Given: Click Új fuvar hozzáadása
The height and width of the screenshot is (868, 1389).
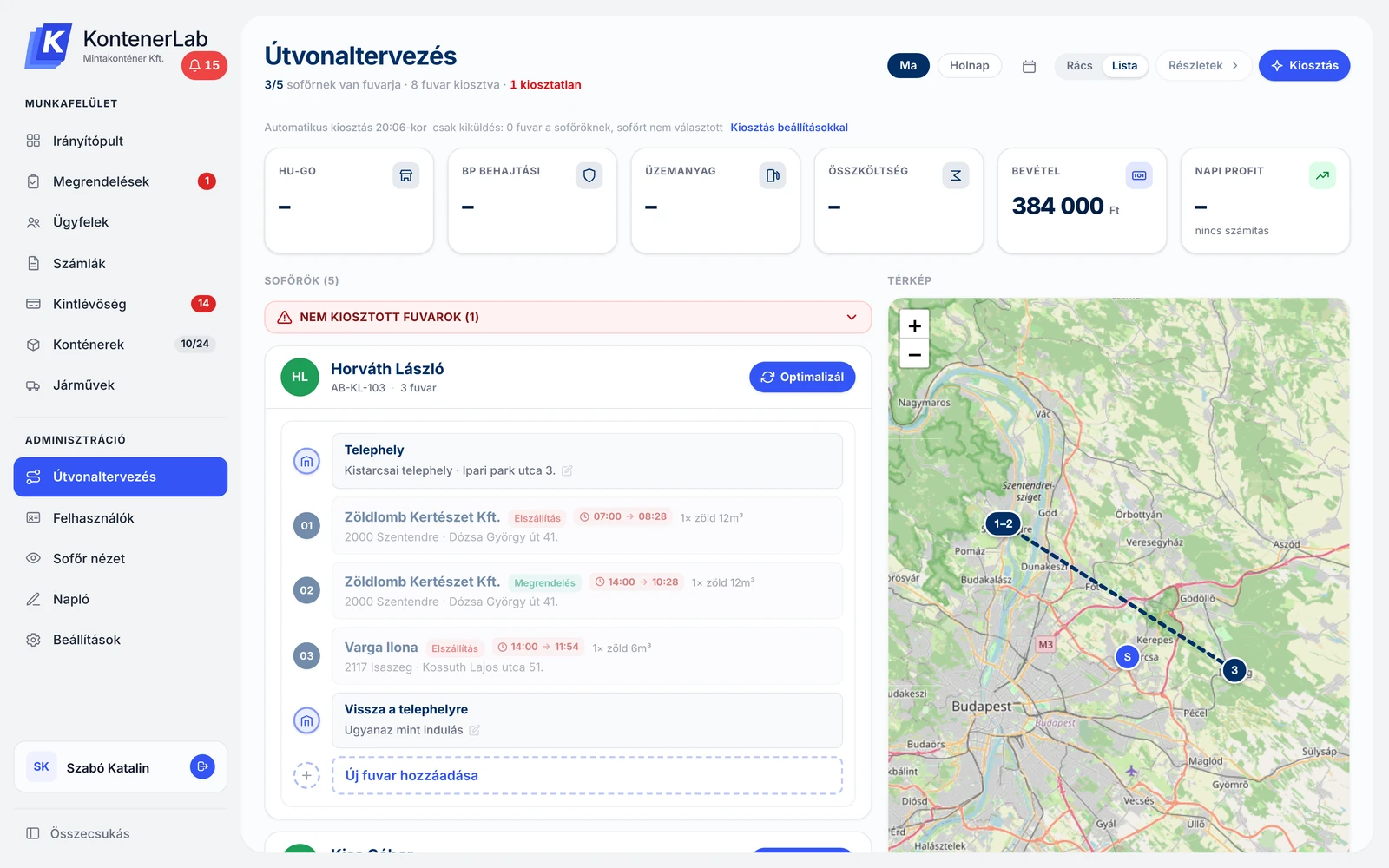Looking at the screenshot, I should click(x=587, y=775).
